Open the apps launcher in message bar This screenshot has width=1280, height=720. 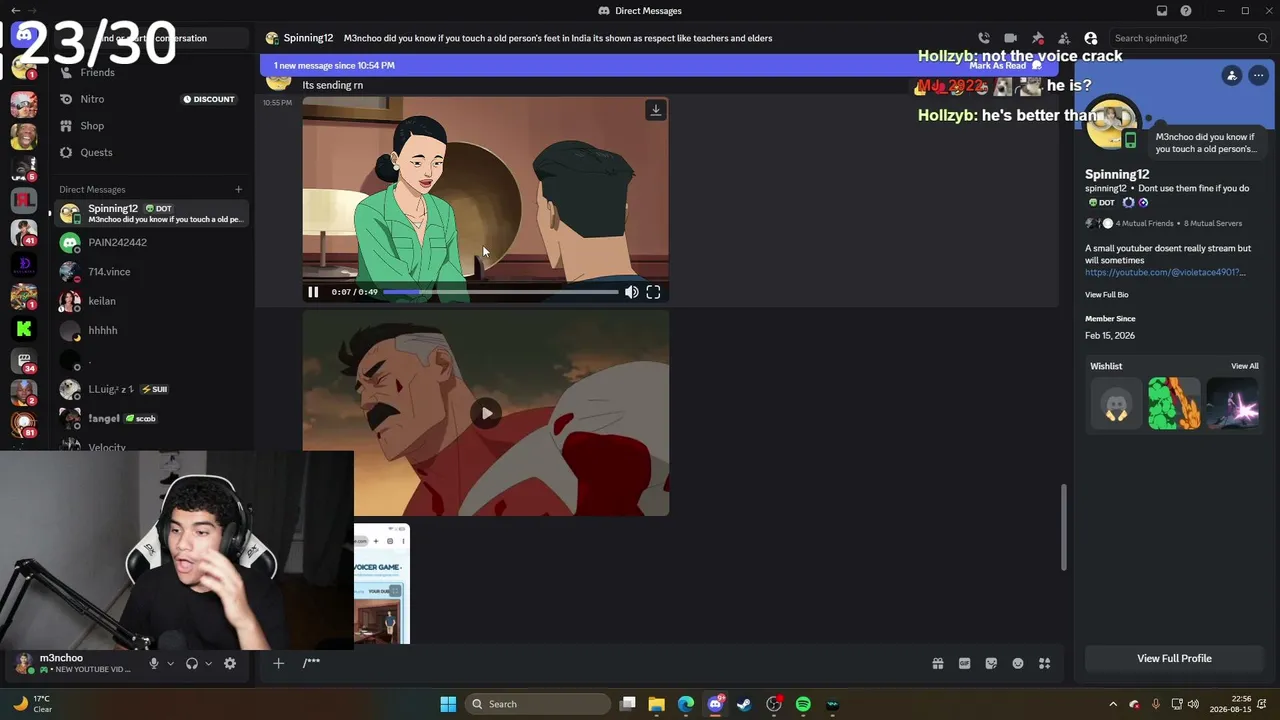coord(1045,663)
